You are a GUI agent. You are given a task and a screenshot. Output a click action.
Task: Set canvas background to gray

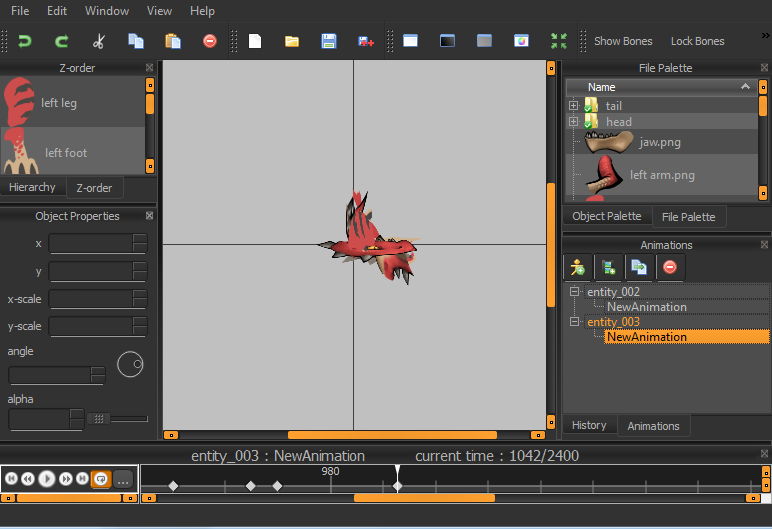pos(484,41)
